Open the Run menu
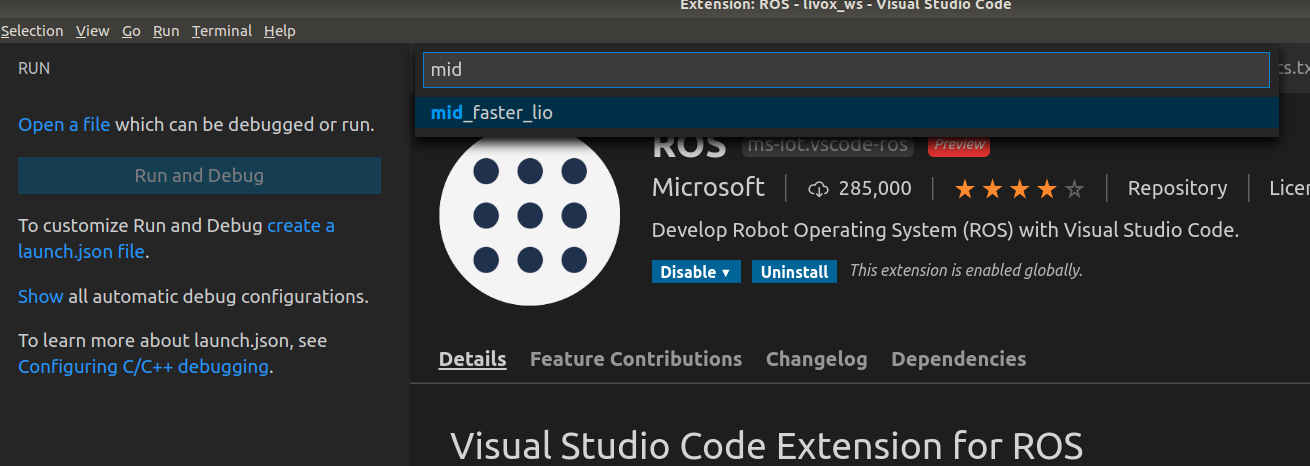The image size is (1310, 466). coord(166,31)
